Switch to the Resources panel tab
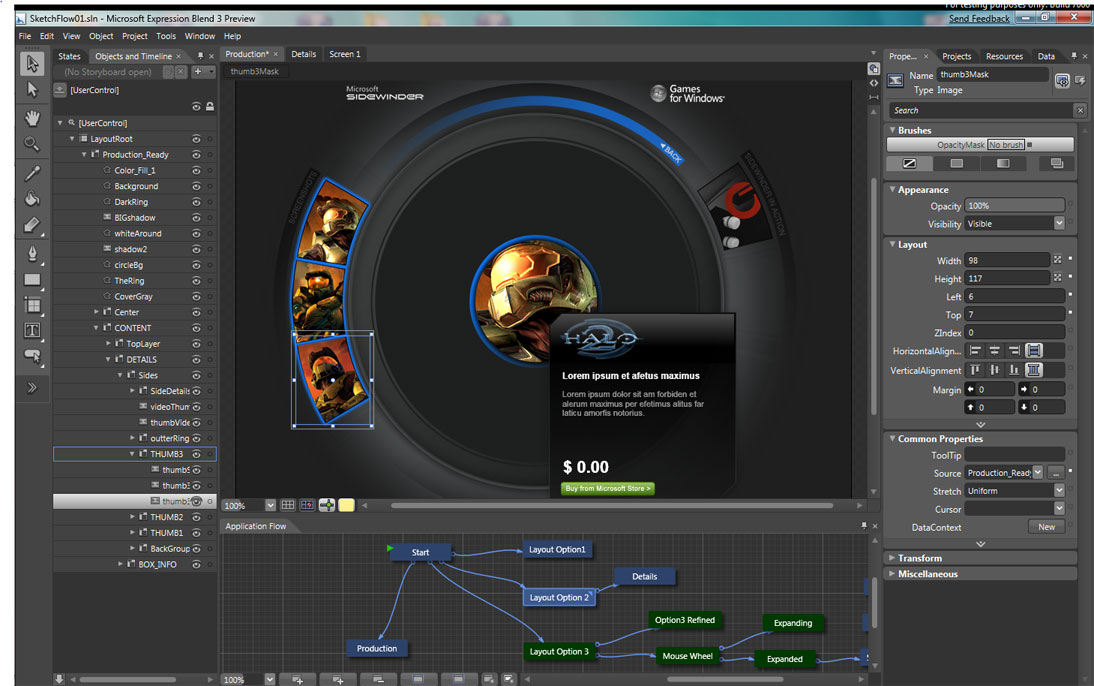Viewport: 1094px width, 686px height. [1004, 57]
